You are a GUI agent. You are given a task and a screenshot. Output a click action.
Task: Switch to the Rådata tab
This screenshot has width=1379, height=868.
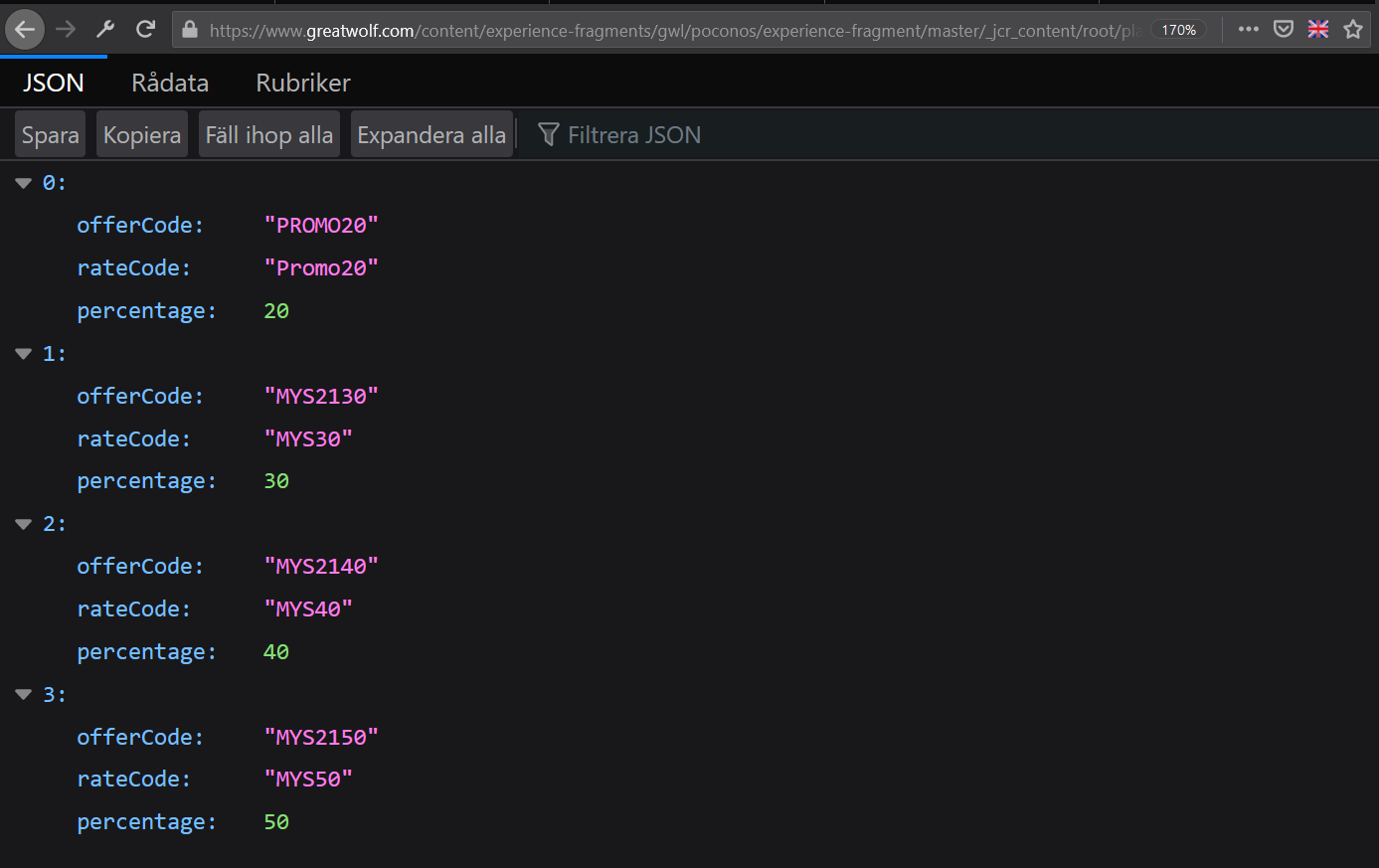(170, 83)
